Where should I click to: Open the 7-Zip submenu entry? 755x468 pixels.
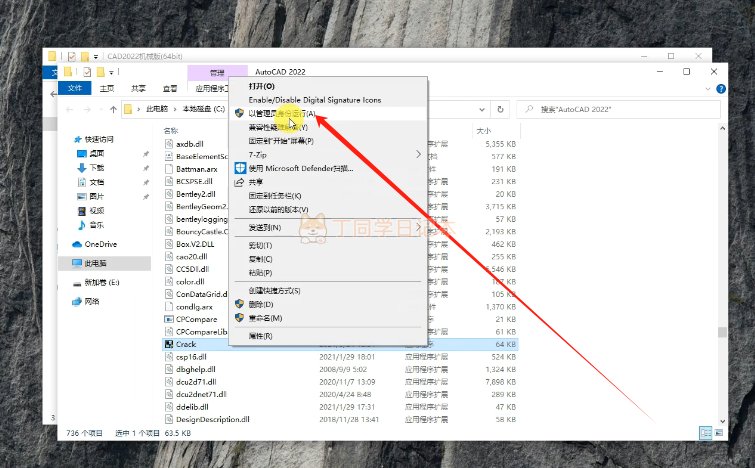click(x=257, y=155)
